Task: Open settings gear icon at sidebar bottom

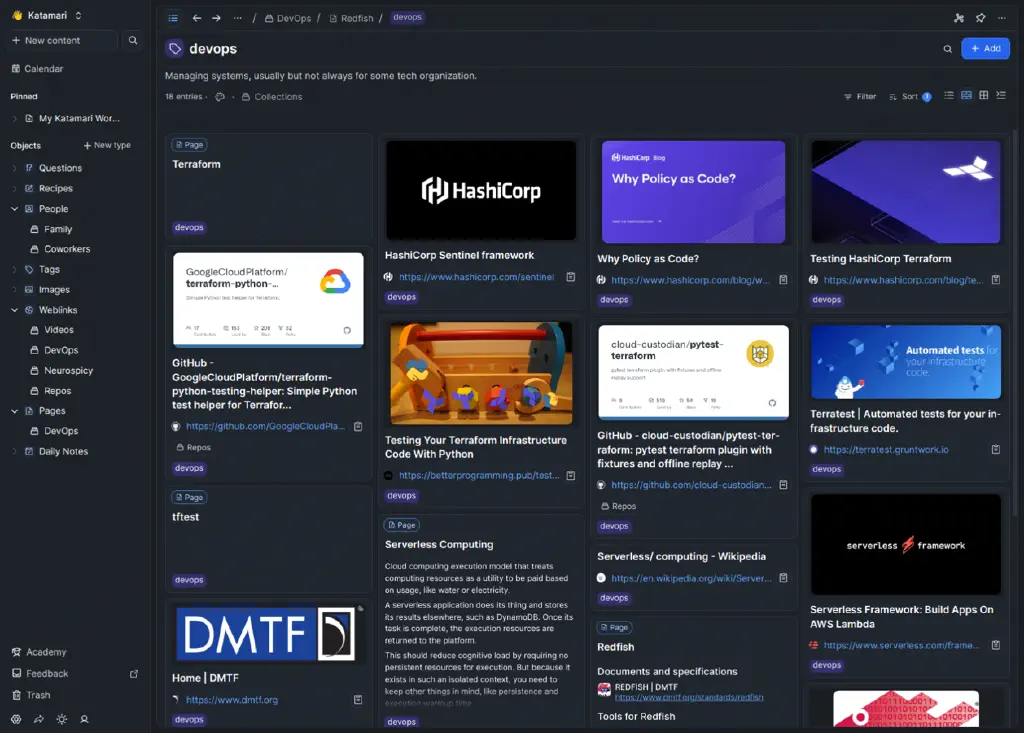Action: [x=16, y=719]
